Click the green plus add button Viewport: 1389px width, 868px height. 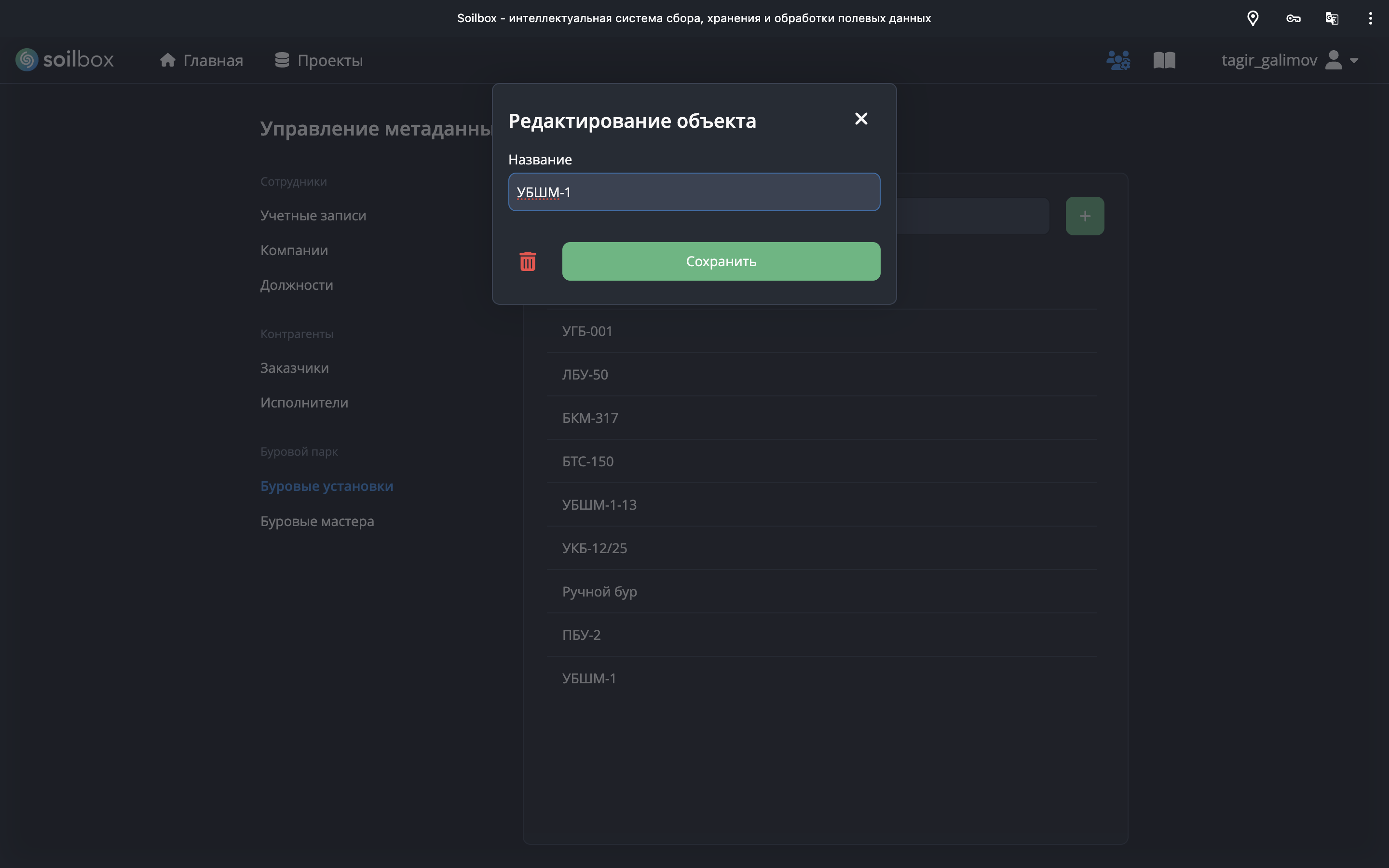pyautogui.click(x=1084, y=216)
